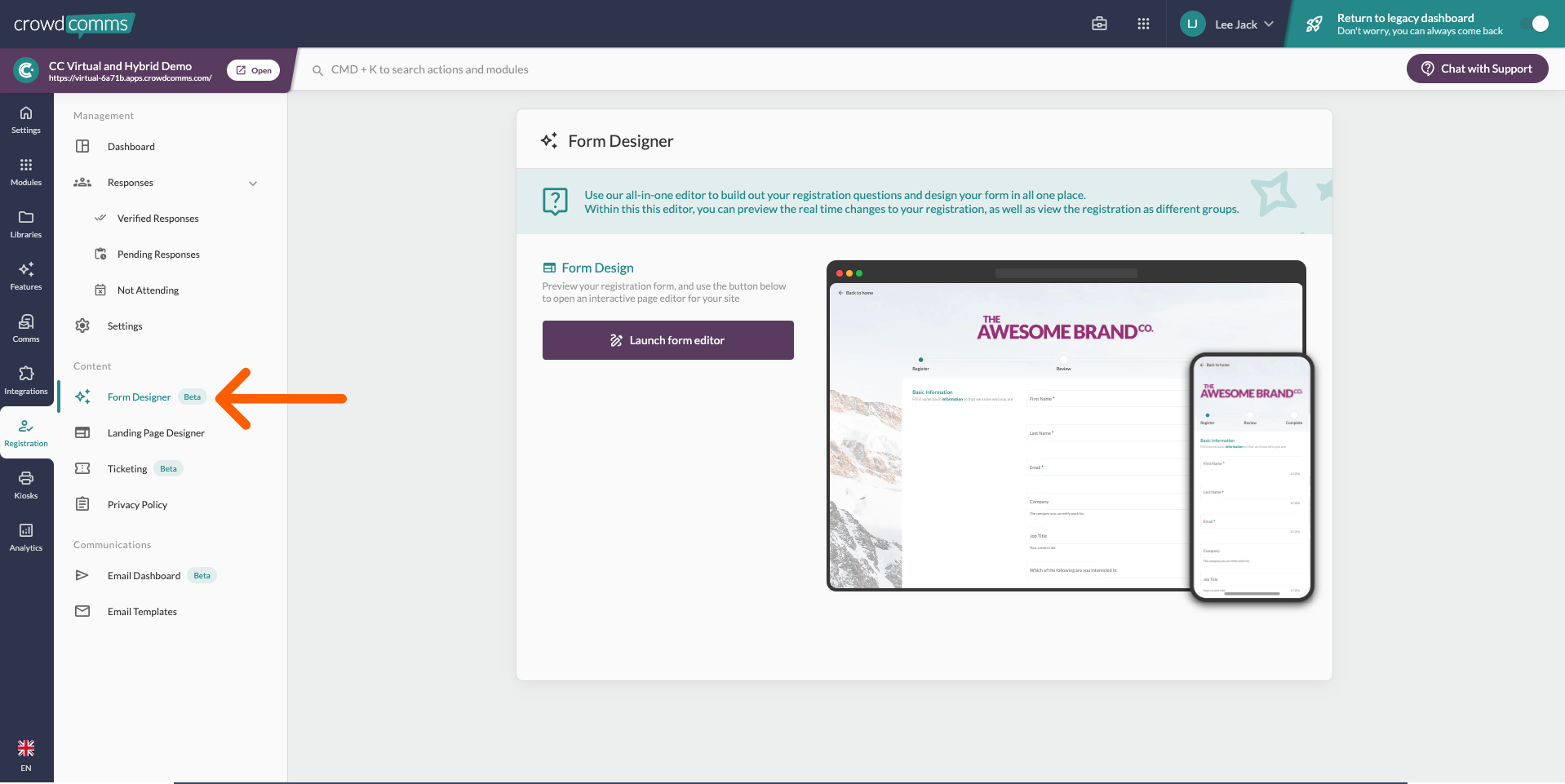Expand the Lee Jack user dropdown
This screenshot has width=1565, height=784.
(1227, 24)
